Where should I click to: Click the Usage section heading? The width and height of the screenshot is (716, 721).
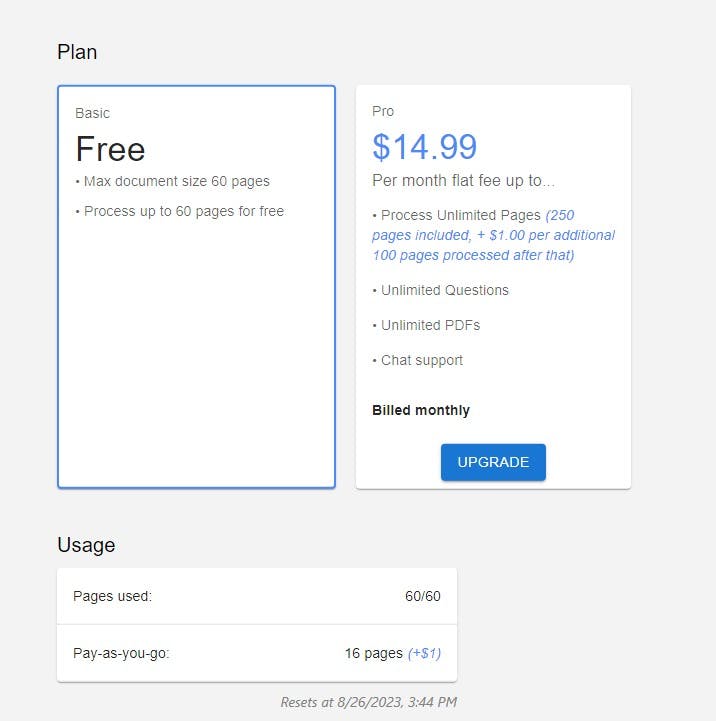86,545
